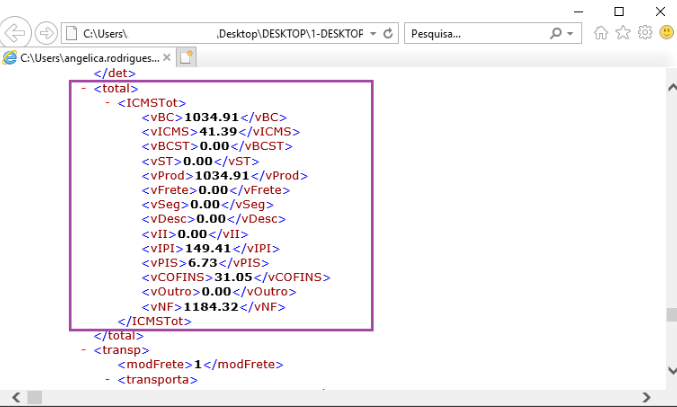Click the closing </ICMSTot> tag
677x407 pixels.
155,322
